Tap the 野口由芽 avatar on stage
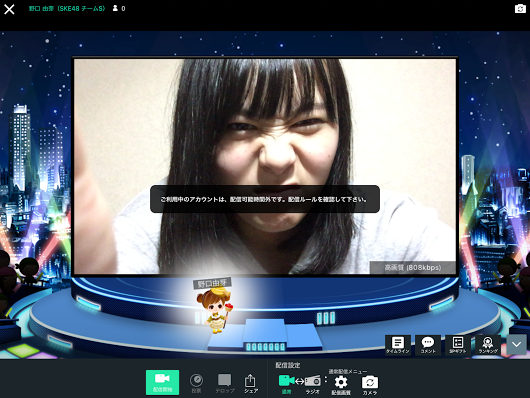This screenshot has height=398, width=530. [x=214, y=310]
